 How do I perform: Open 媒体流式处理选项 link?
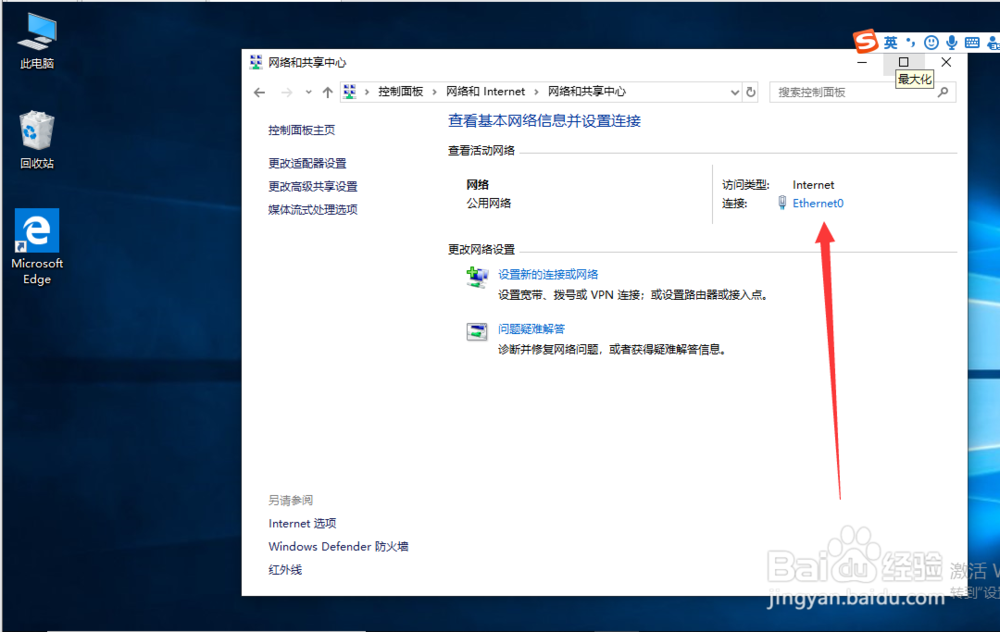(x=312, y=210)
